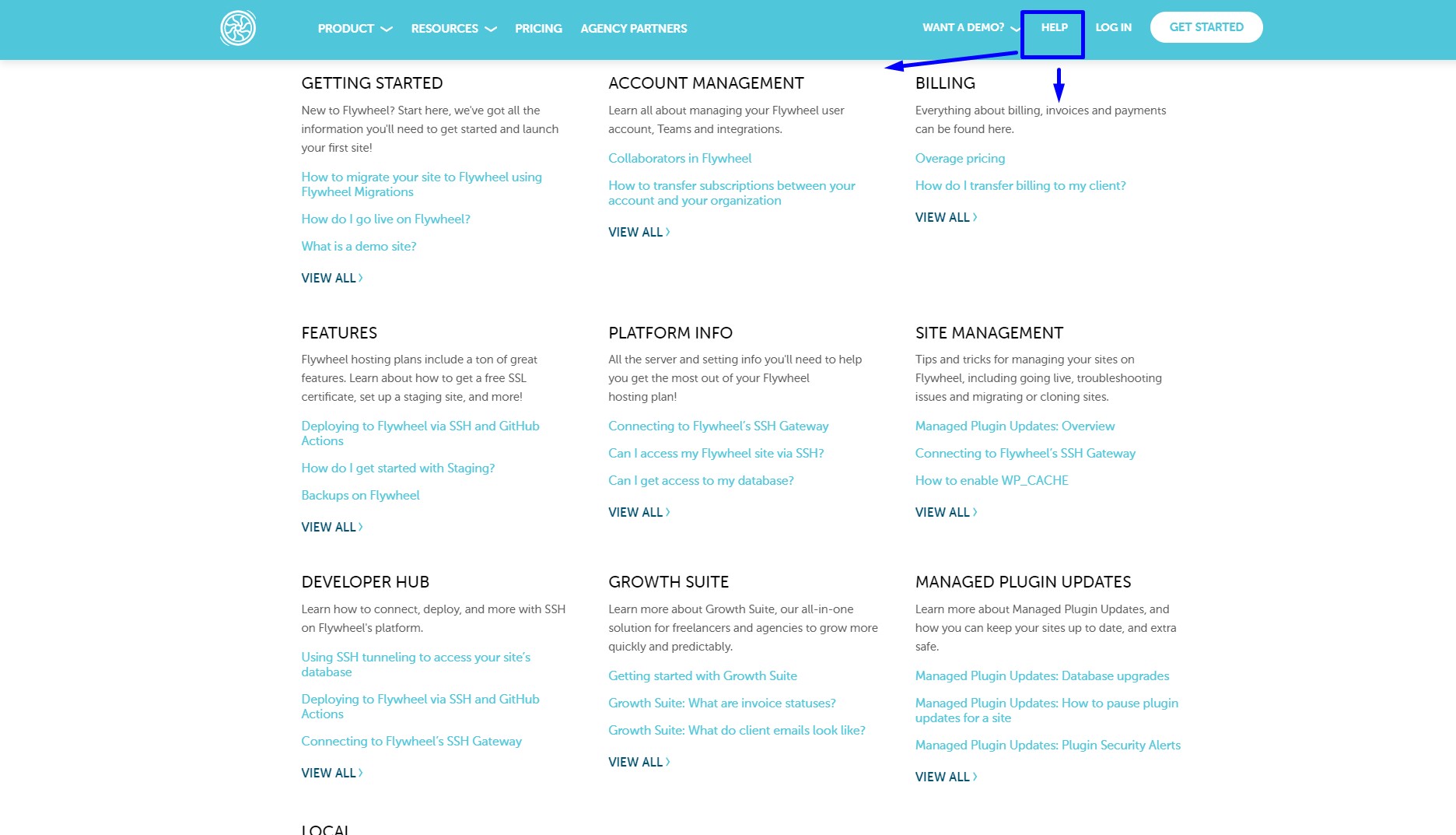1456x835 pixels.
Task: Open 'How to migrate your site to Flywheel' article
Action: [422, 184]
